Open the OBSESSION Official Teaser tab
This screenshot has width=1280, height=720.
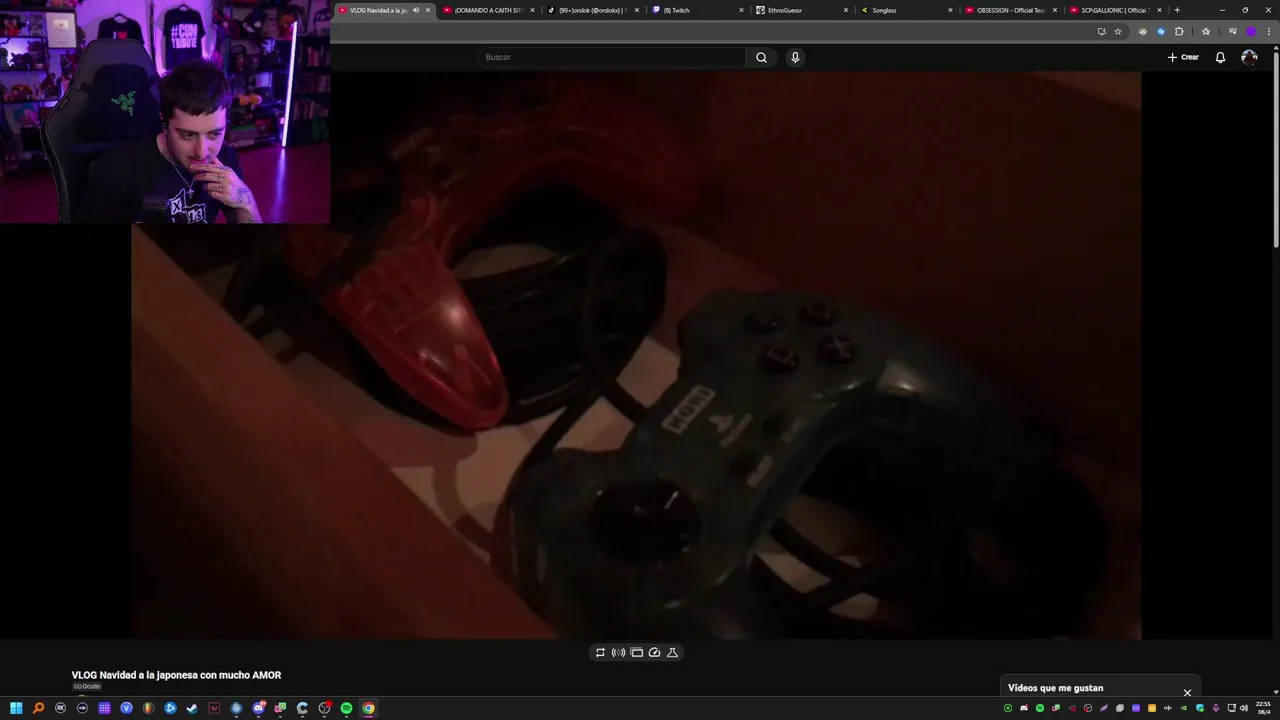1010,10
